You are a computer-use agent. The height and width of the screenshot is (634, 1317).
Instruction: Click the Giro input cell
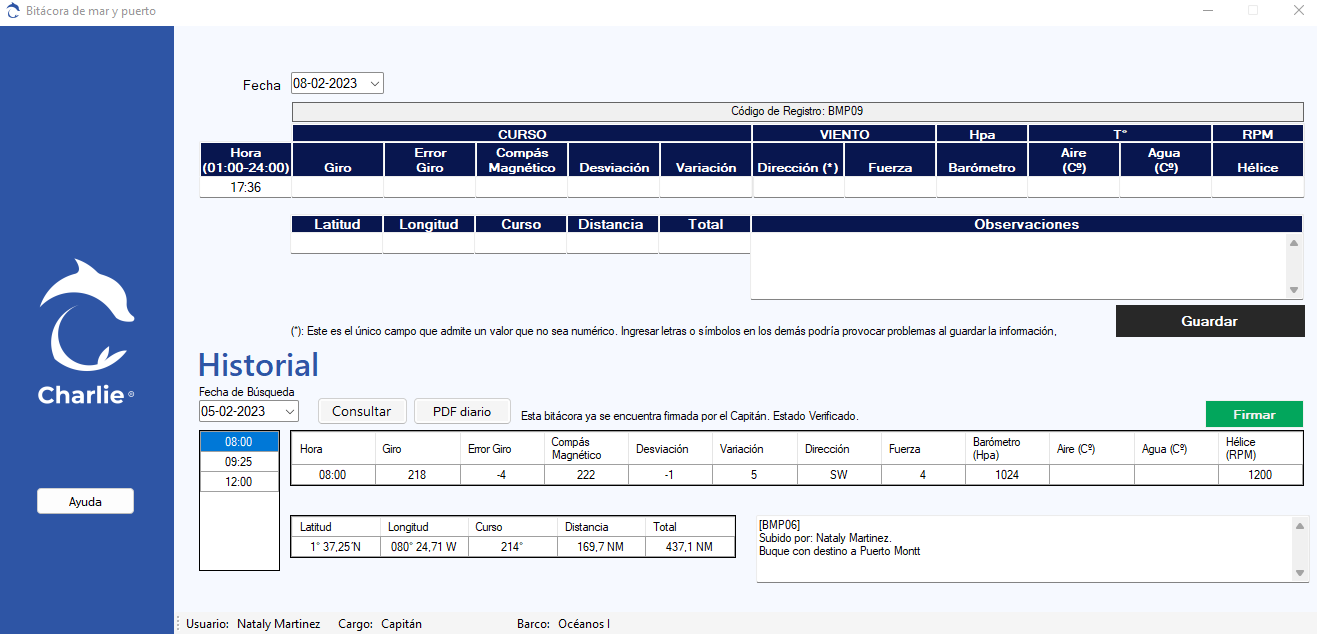tap(337, 187)
